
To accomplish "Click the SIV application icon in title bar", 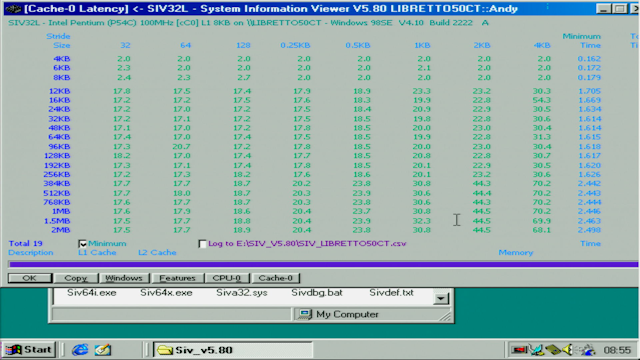I will click(x=13, y=9).
